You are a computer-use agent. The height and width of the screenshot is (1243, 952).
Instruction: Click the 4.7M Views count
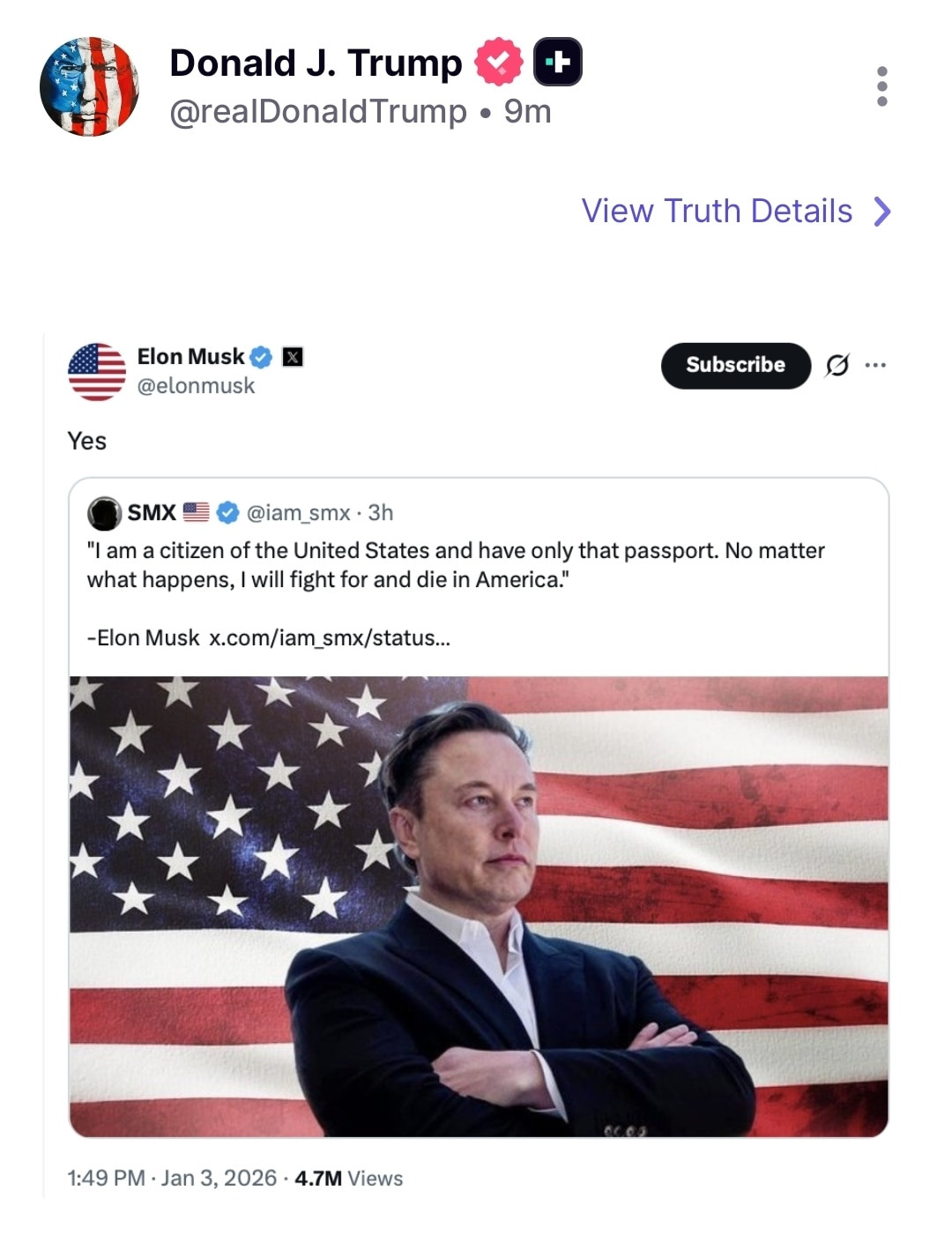point(348,1178)
